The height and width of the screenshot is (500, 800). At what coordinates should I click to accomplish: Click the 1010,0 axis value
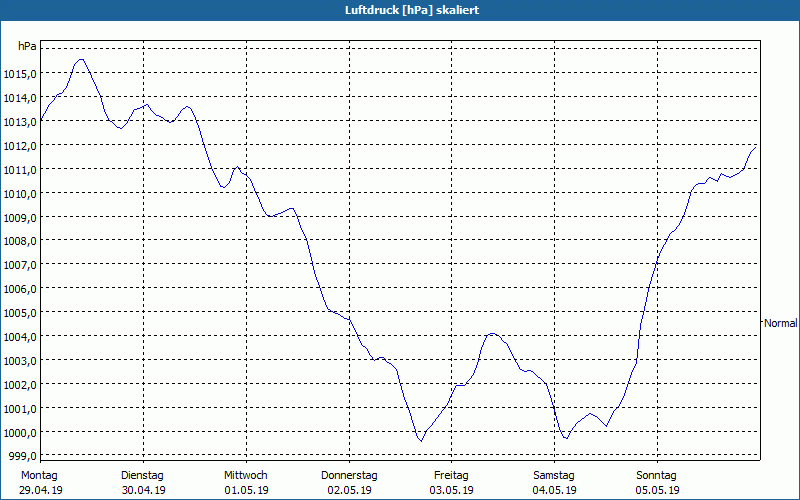[x=20, y=194]
